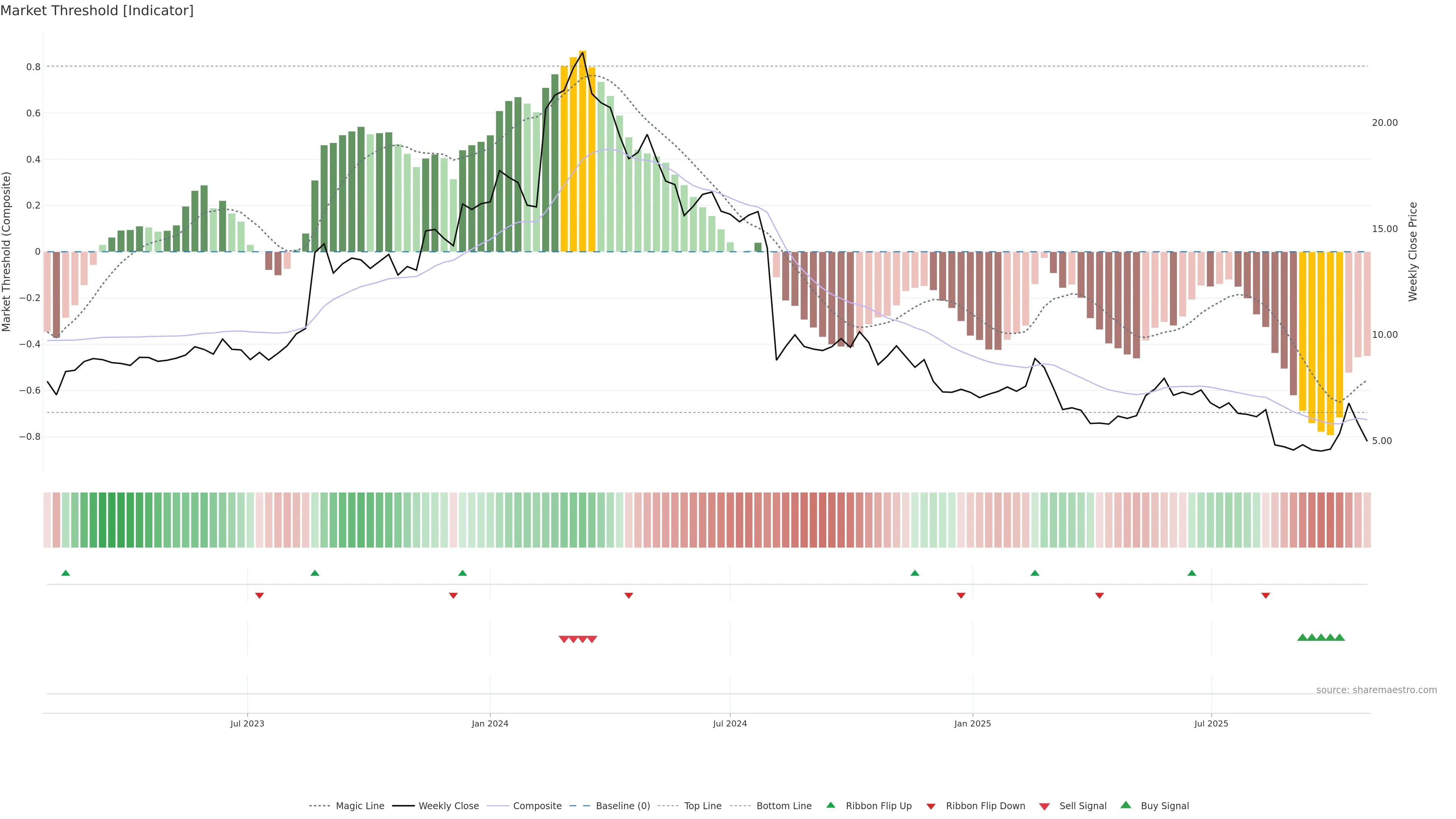Click the Ribbon Flip Up icon in legend
This screenshot has height=819, width=1456.
click(830, 805)
